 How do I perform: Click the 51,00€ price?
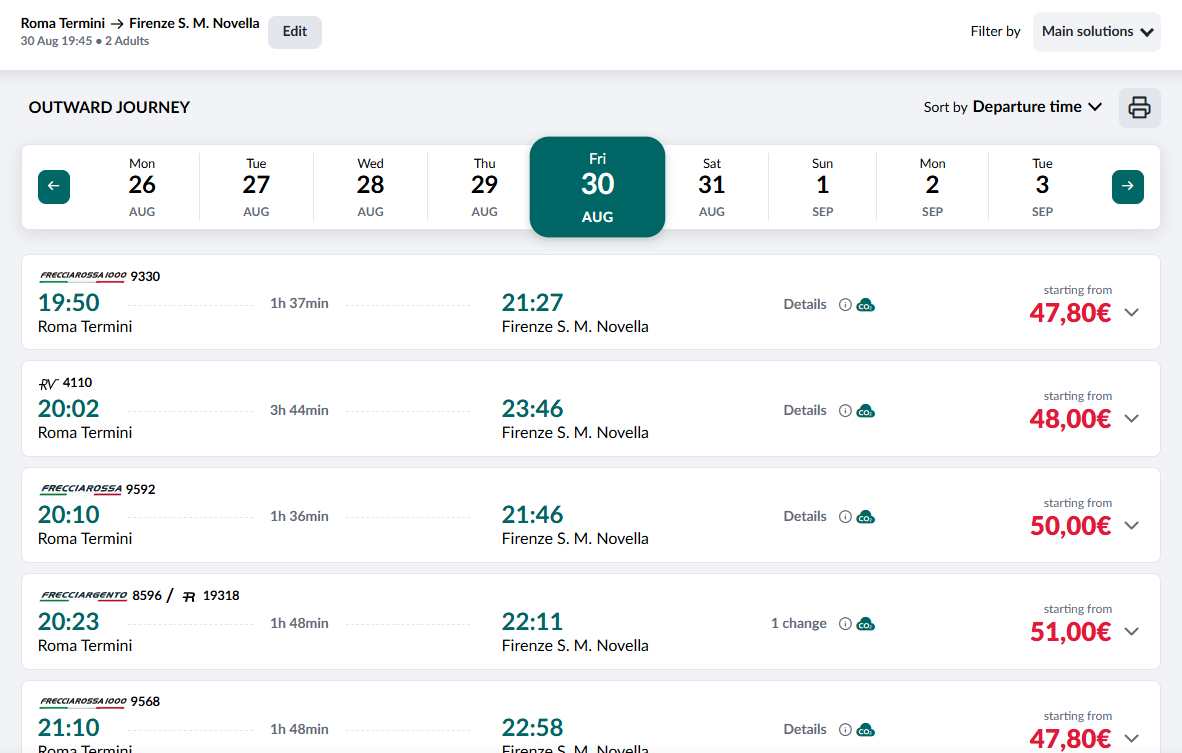coord(1070,632)
